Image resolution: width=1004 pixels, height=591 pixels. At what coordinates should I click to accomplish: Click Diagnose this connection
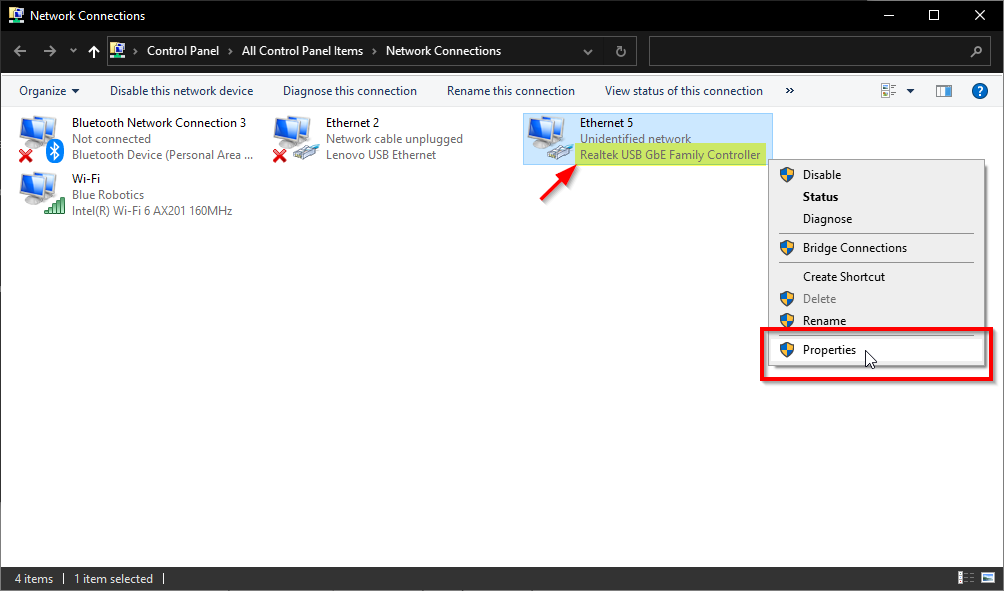[349, 90]
